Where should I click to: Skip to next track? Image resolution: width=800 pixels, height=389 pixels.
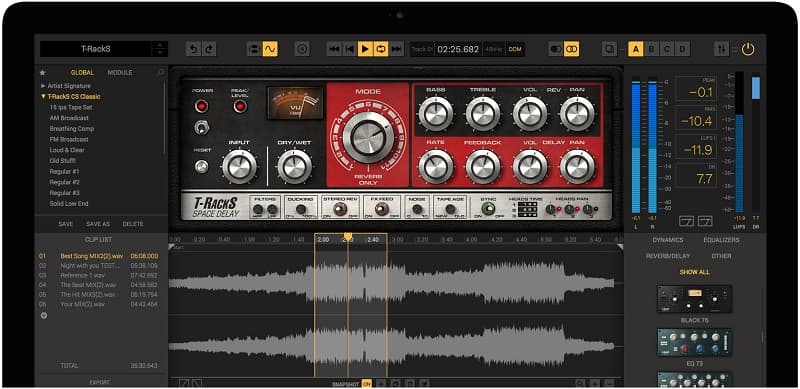click(396, 49)
